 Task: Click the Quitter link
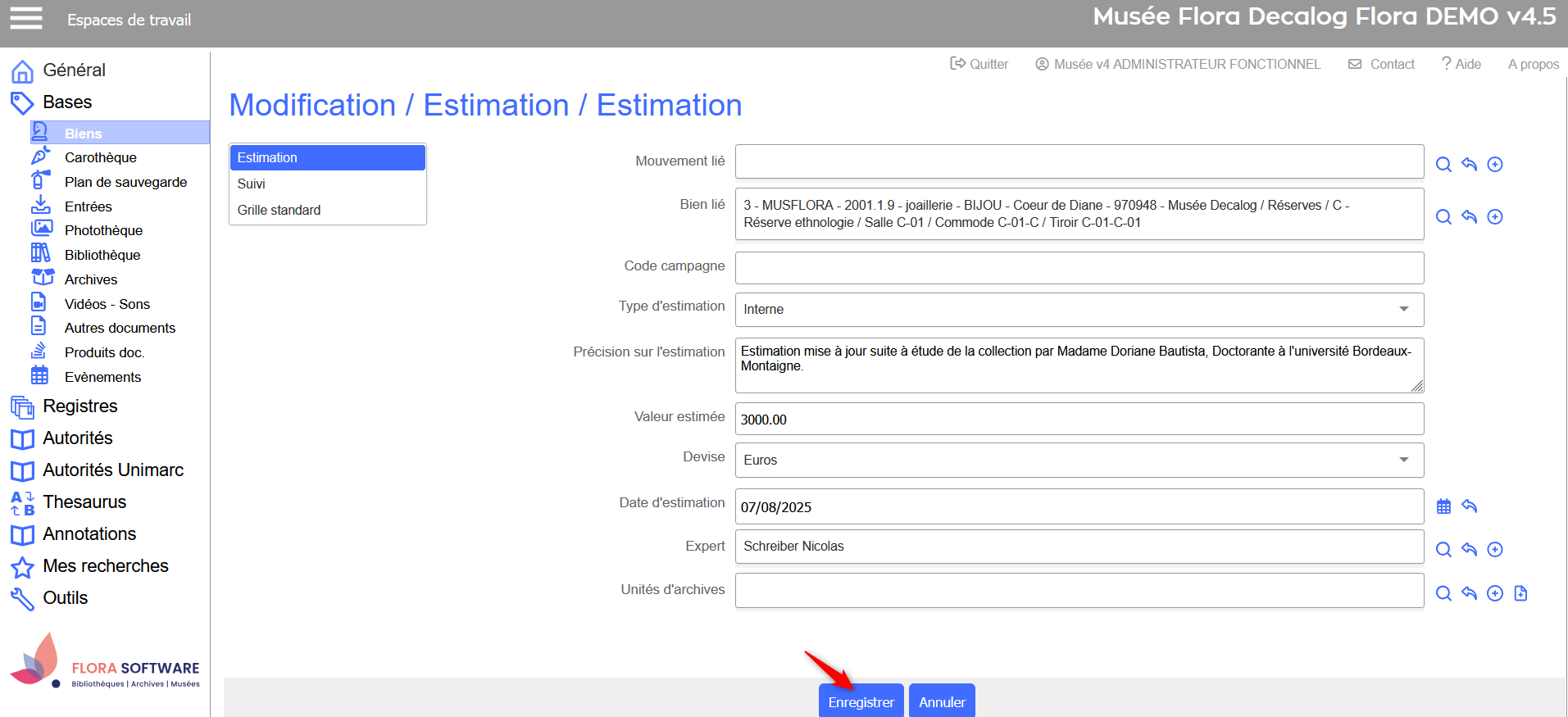coord(979,64)
